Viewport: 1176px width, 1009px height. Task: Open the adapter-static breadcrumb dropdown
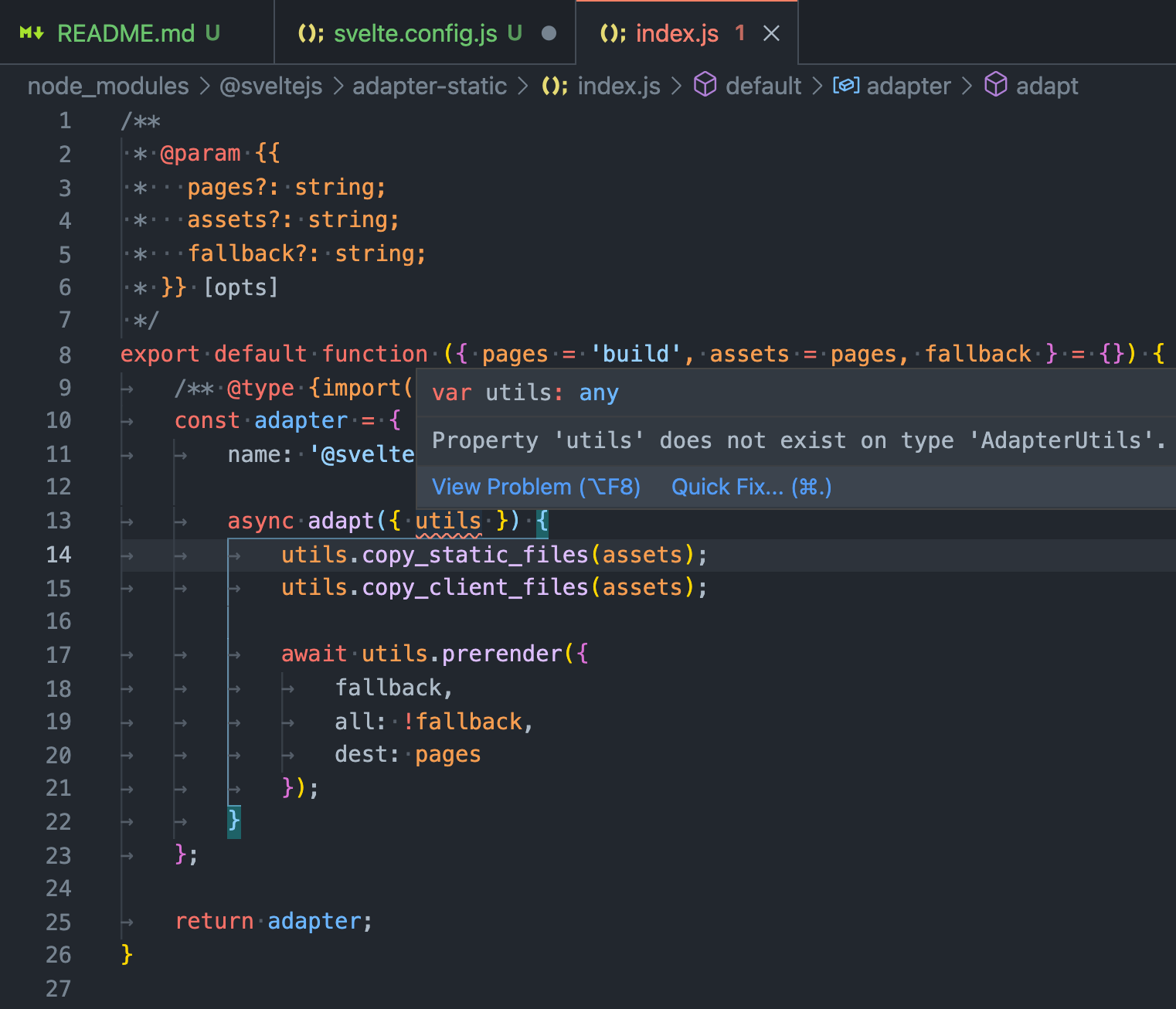click(x=430, y=86)
